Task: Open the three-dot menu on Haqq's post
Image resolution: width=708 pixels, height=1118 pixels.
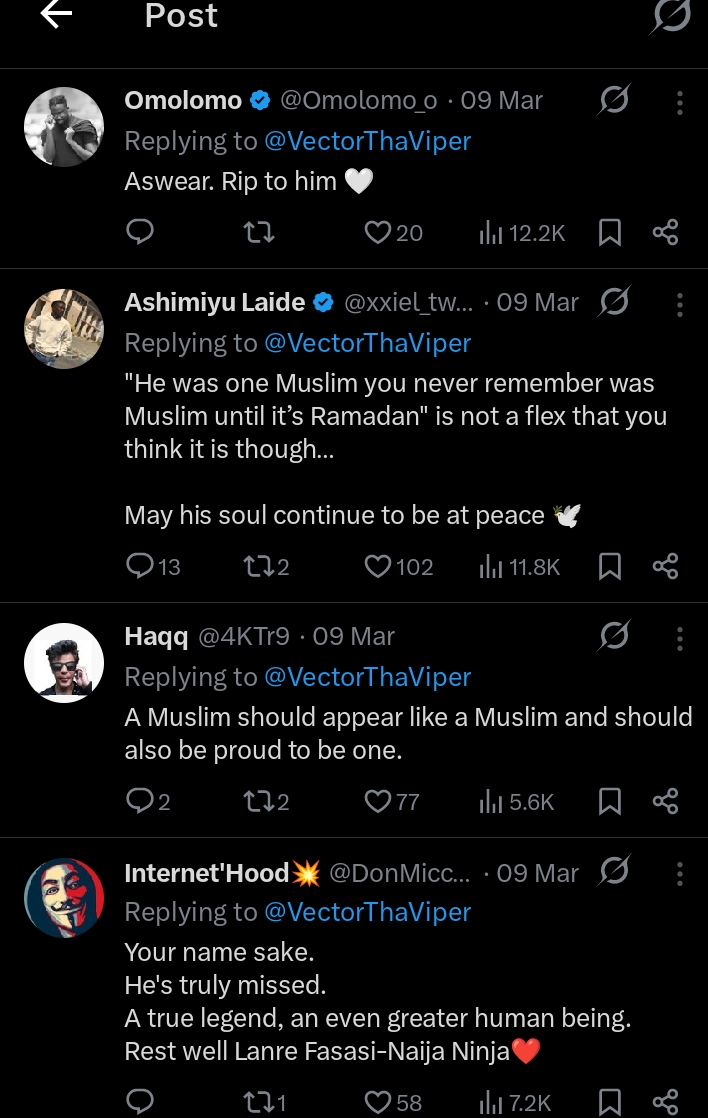Action: [680, 637]
